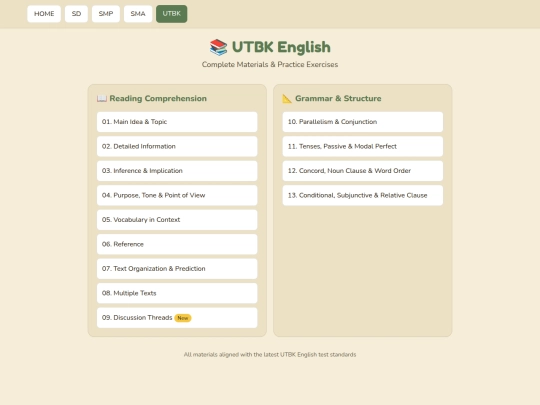540x405 pixels.
Task: Click the Grammar & Structure section heading
Action: coord(338,98)
